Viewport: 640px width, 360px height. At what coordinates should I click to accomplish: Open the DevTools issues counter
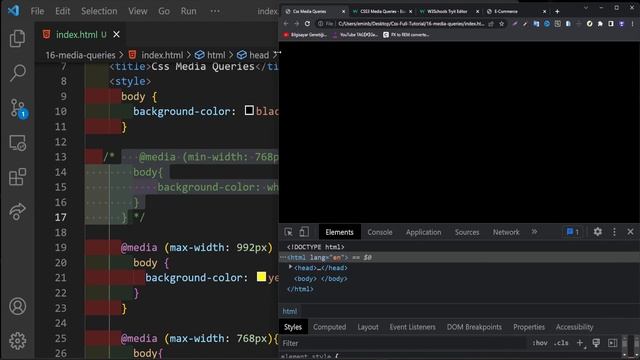click(573, 232)
